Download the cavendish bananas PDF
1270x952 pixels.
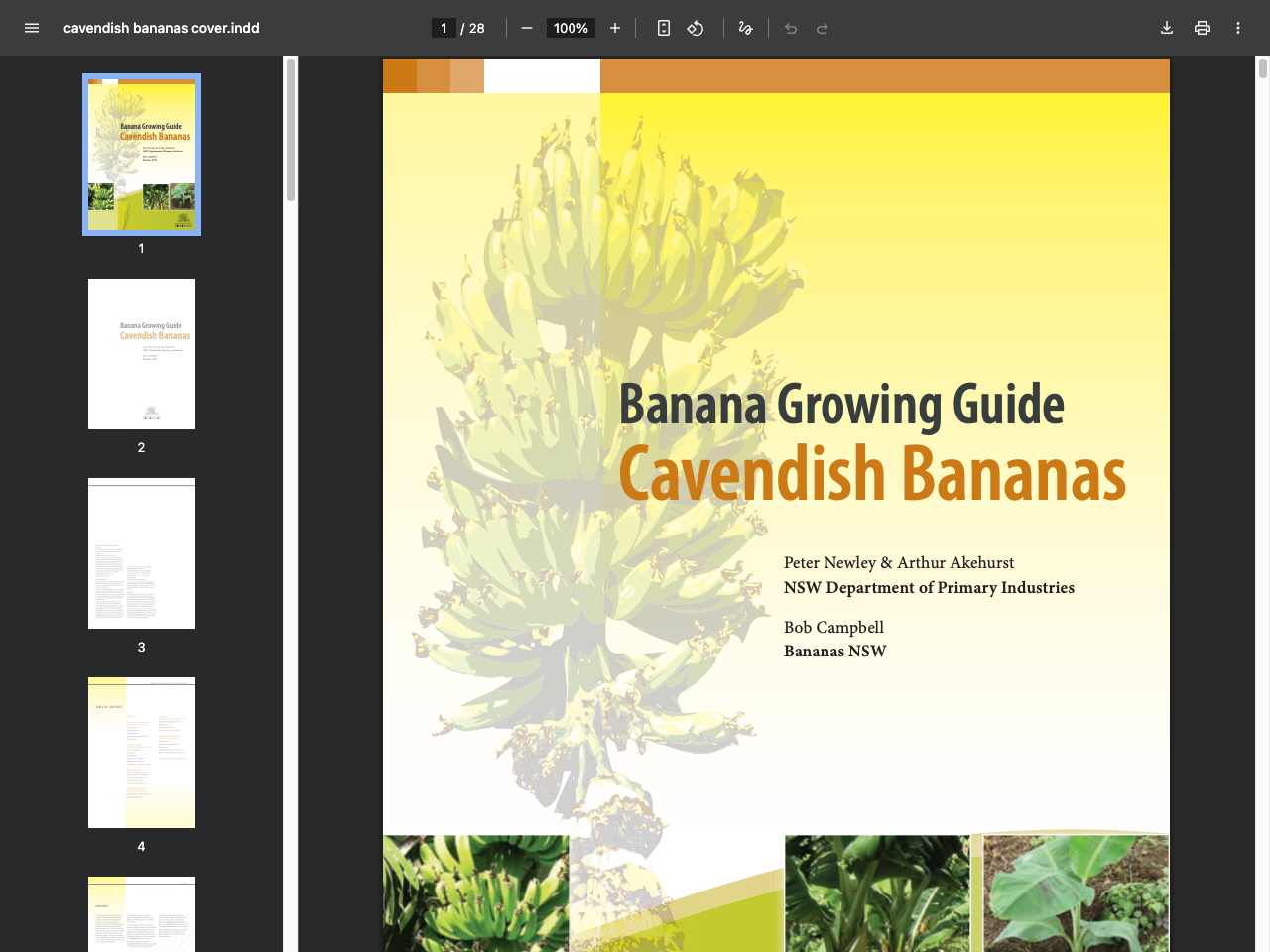[1167, 28]
